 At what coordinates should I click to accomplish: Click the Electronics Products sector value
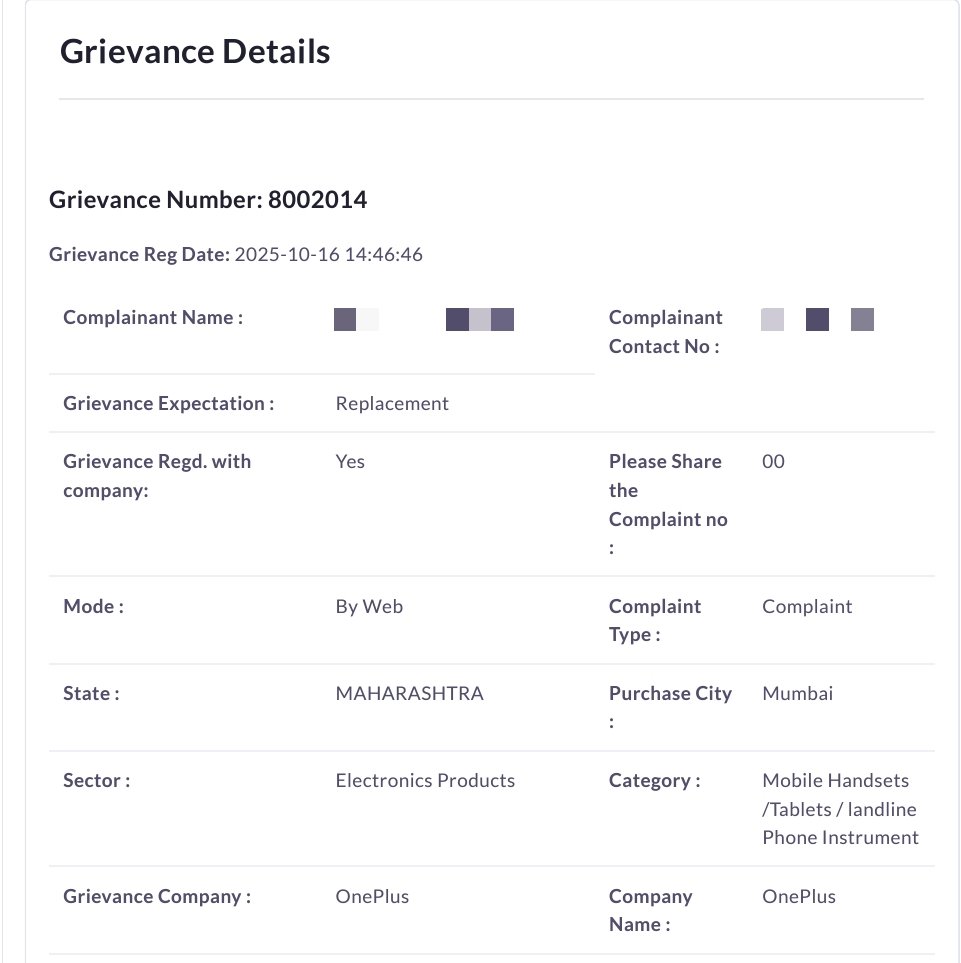(425, 780)
